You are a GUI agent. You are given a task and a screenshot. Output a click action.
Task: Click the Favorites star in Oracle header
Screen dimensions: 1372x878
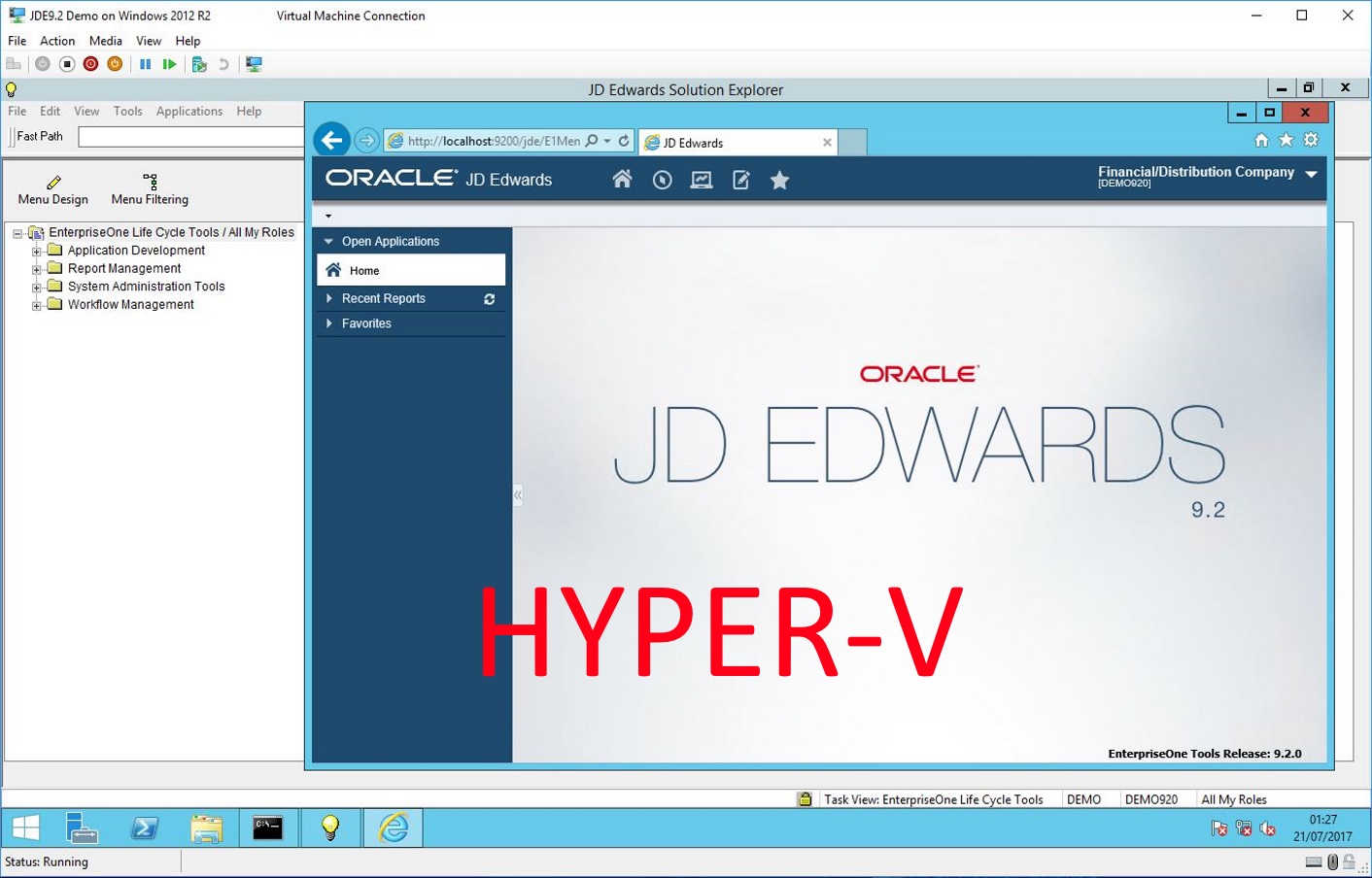click(x=779, y=180)
